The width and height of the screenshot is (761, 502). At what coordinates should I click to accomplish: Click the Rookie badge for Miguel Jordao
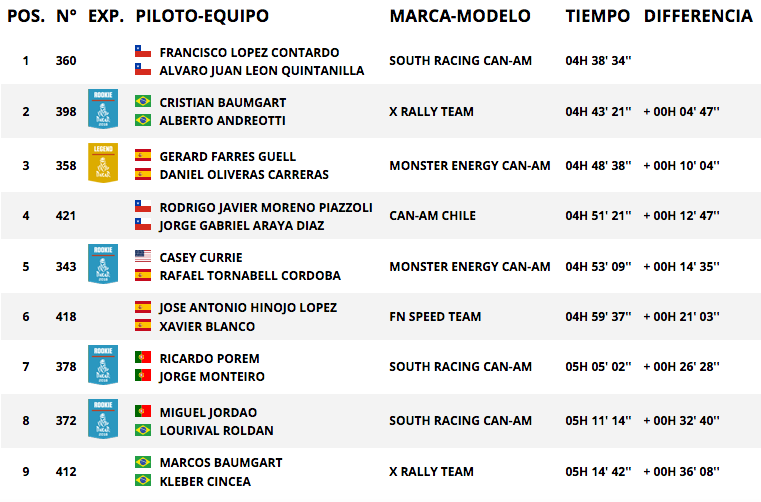[103, 418]
